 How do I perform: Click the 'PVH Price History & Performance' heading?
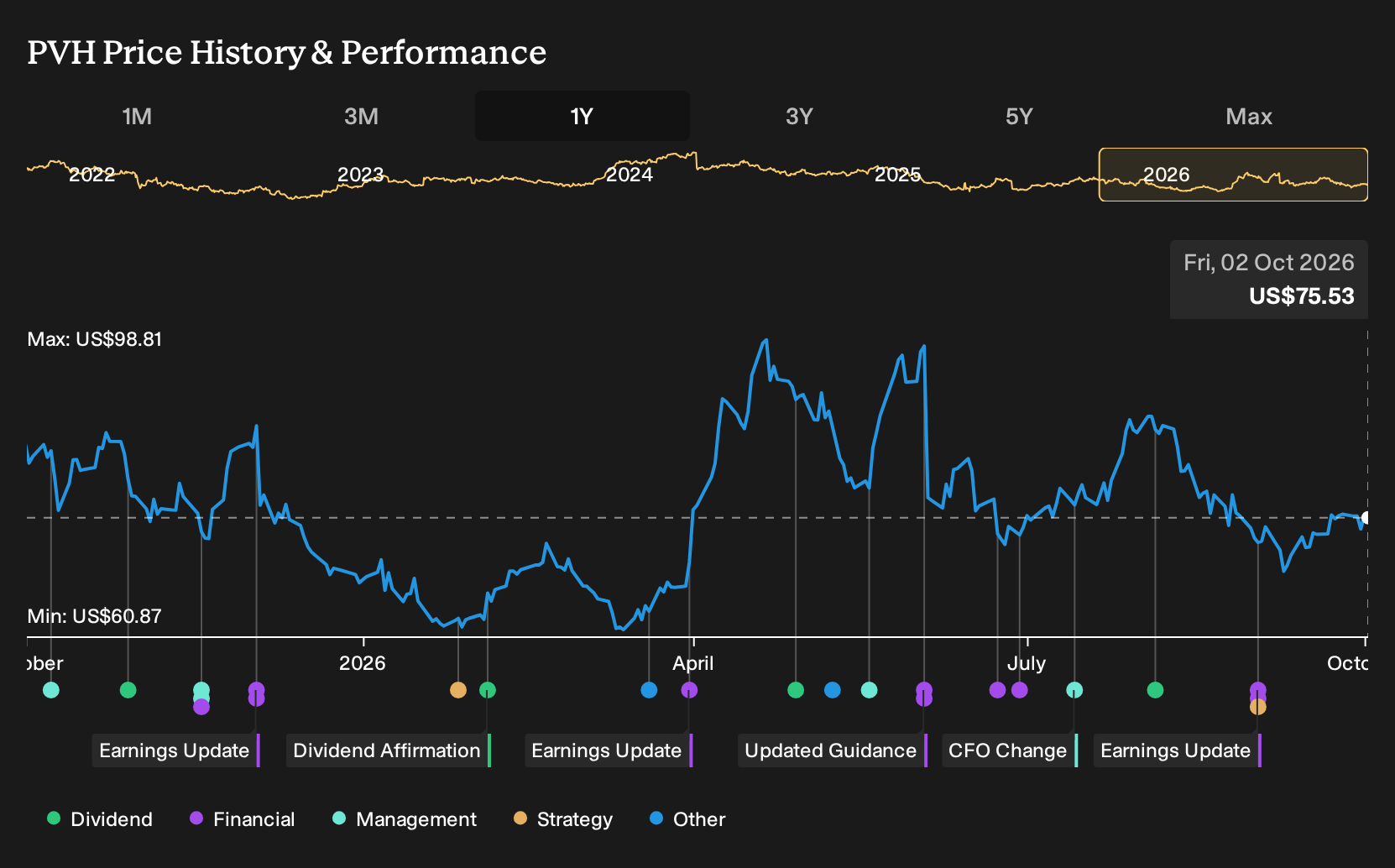point(287,52)
